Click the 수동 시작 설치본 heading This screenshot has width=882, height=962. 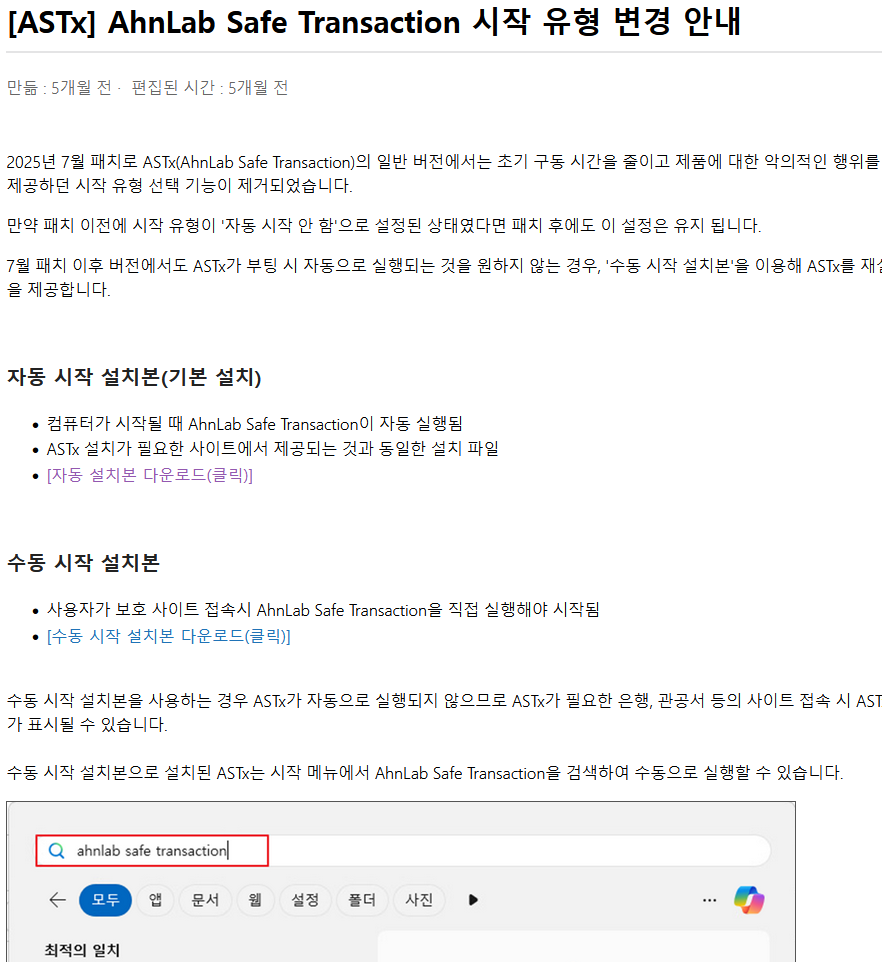[83, 563]
